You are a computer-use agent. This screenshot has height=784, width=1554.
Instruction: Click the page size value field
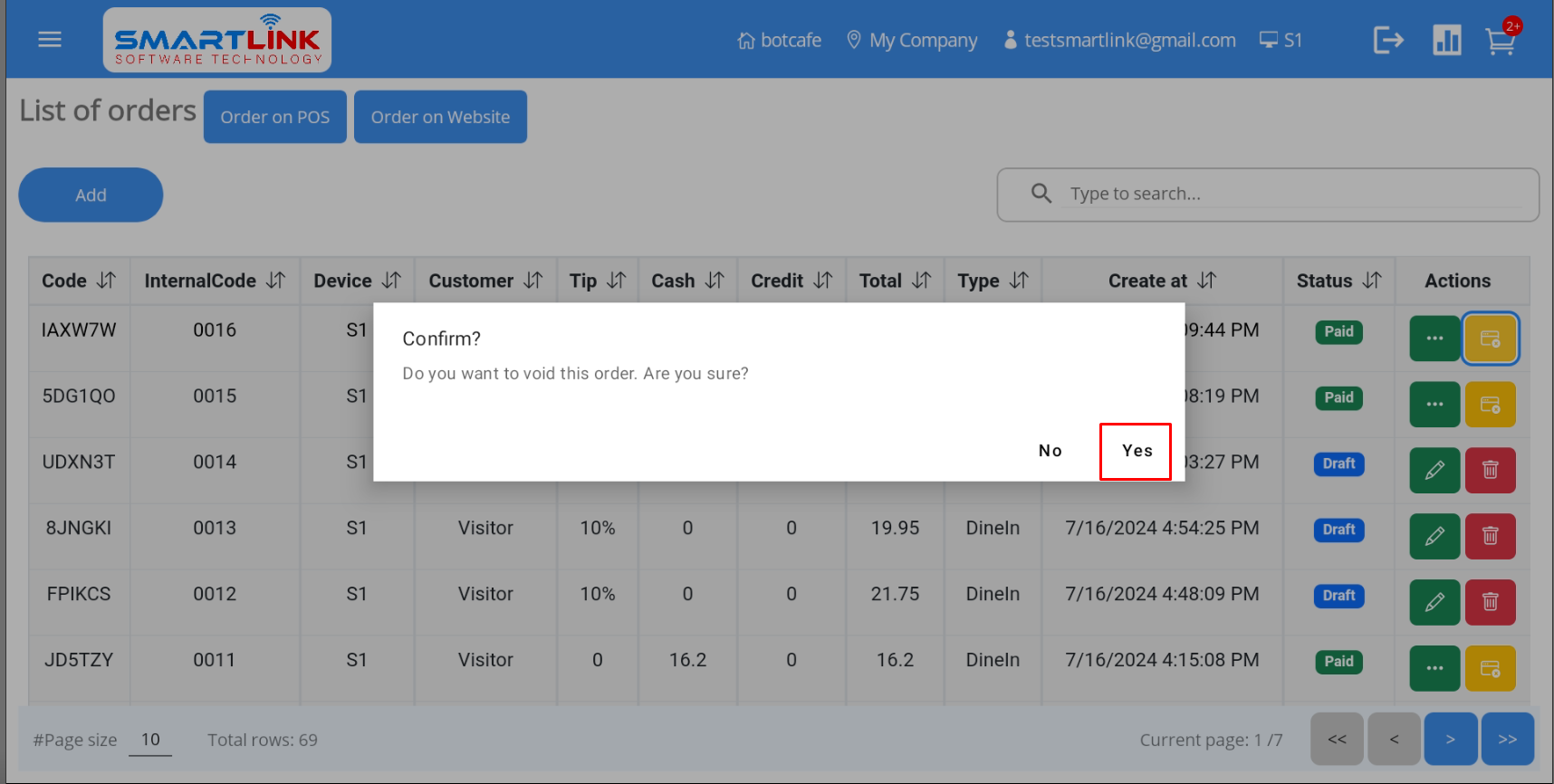[150, 740]
